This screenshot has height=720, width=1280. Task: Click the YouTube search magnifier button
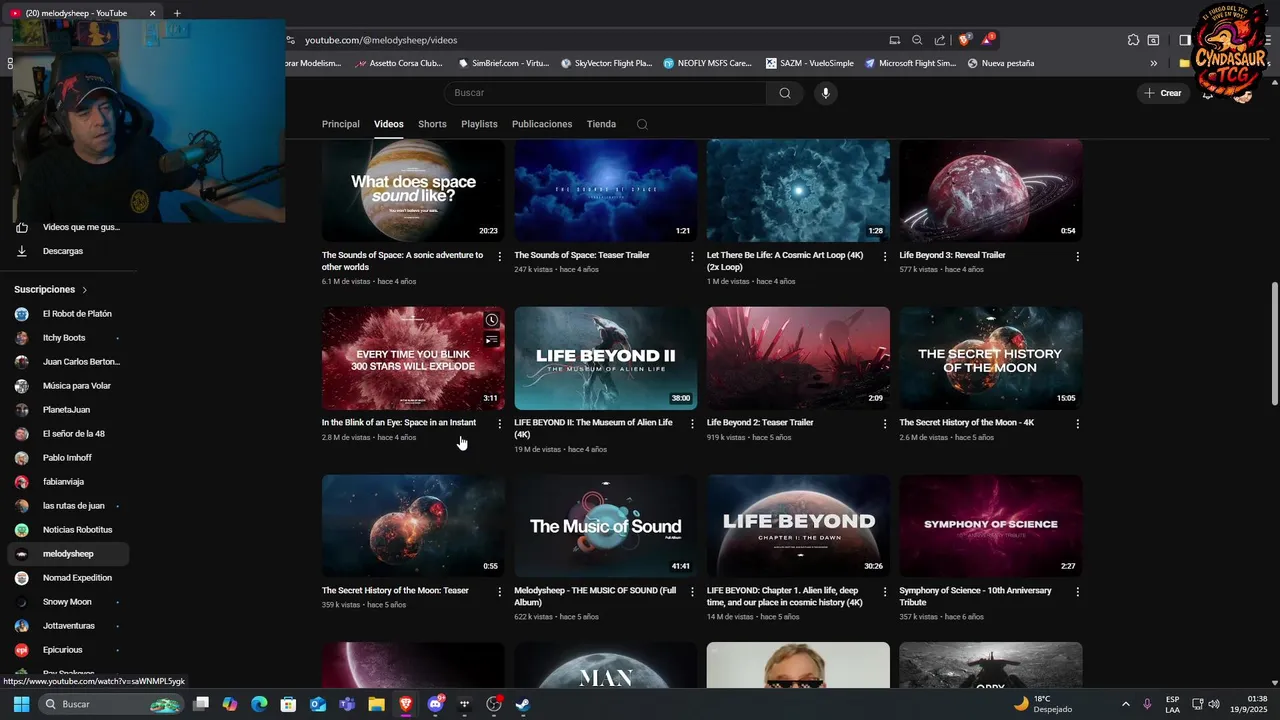tap(785, 93)
